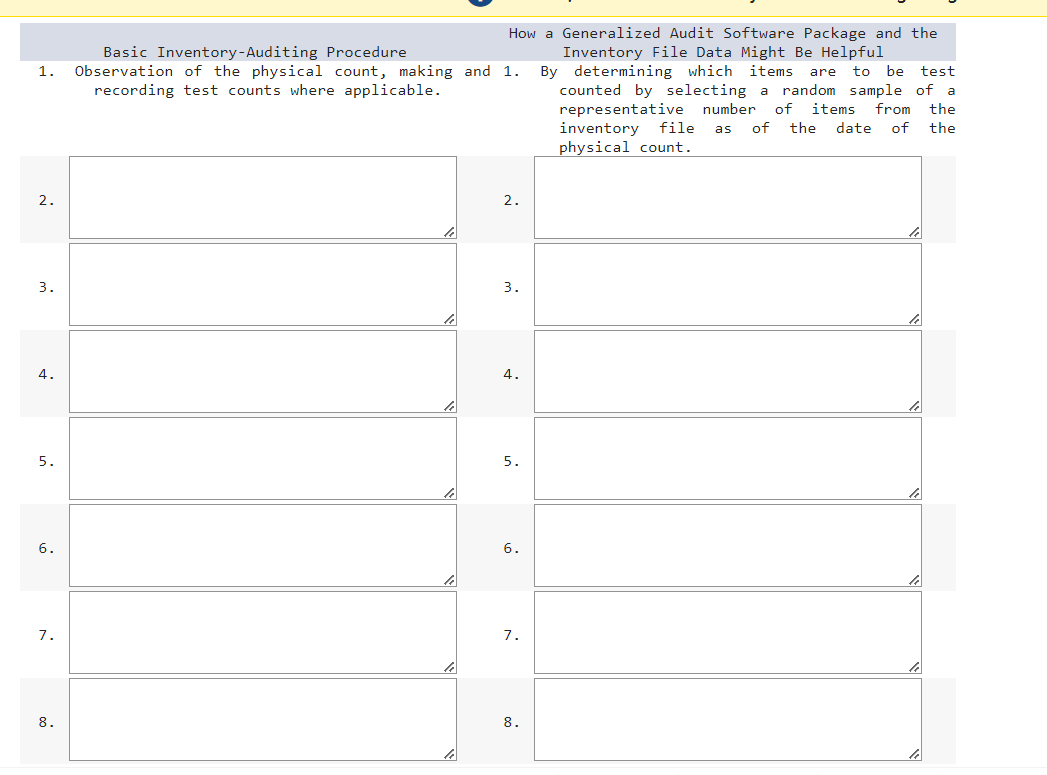Click the resize handle on right textbox 4
This screenshot has width=1047, height=775.
point(915,406)
